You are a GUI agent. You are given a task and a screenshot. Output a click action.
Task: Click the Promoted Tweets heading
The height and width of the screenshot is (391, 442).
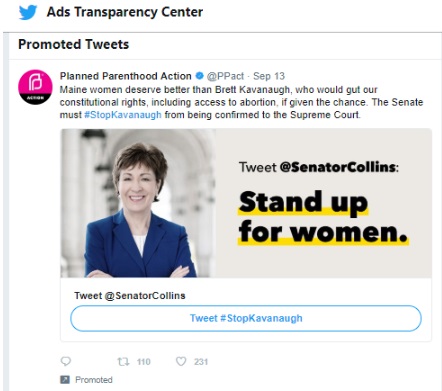74,44
